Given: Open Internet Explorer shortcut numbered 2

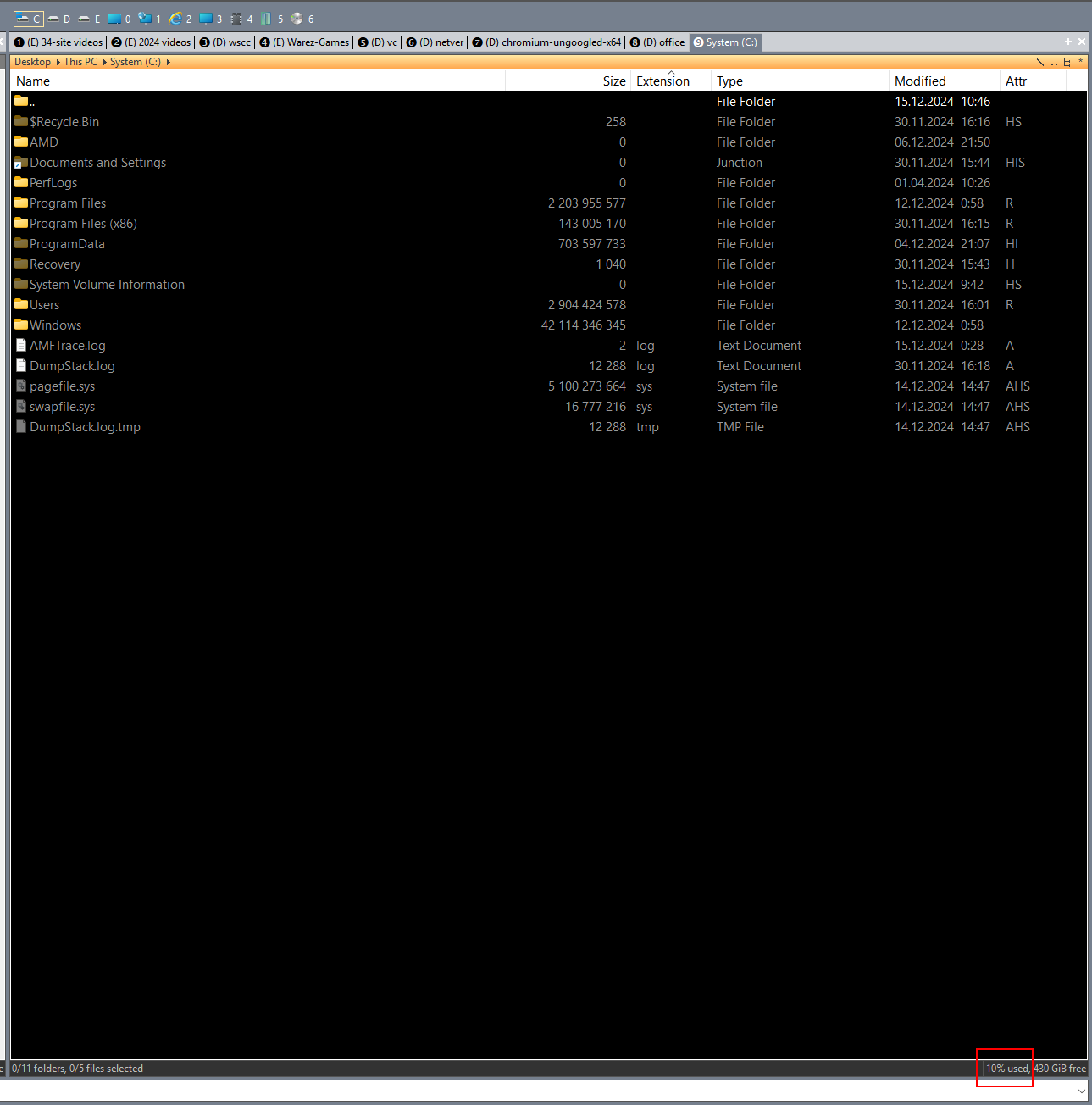Looking at the screenshot, I should (x=180, y=19).
